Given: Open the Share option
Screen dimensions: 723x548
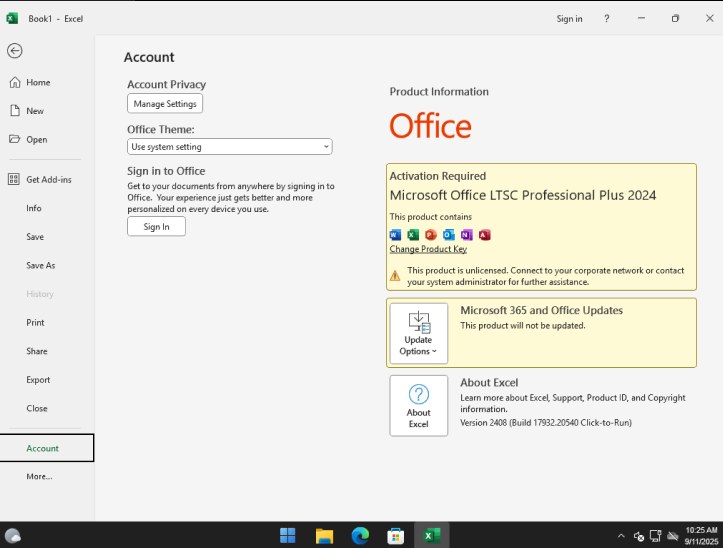Looking at the screenshot, I should (x=36, y=351).
